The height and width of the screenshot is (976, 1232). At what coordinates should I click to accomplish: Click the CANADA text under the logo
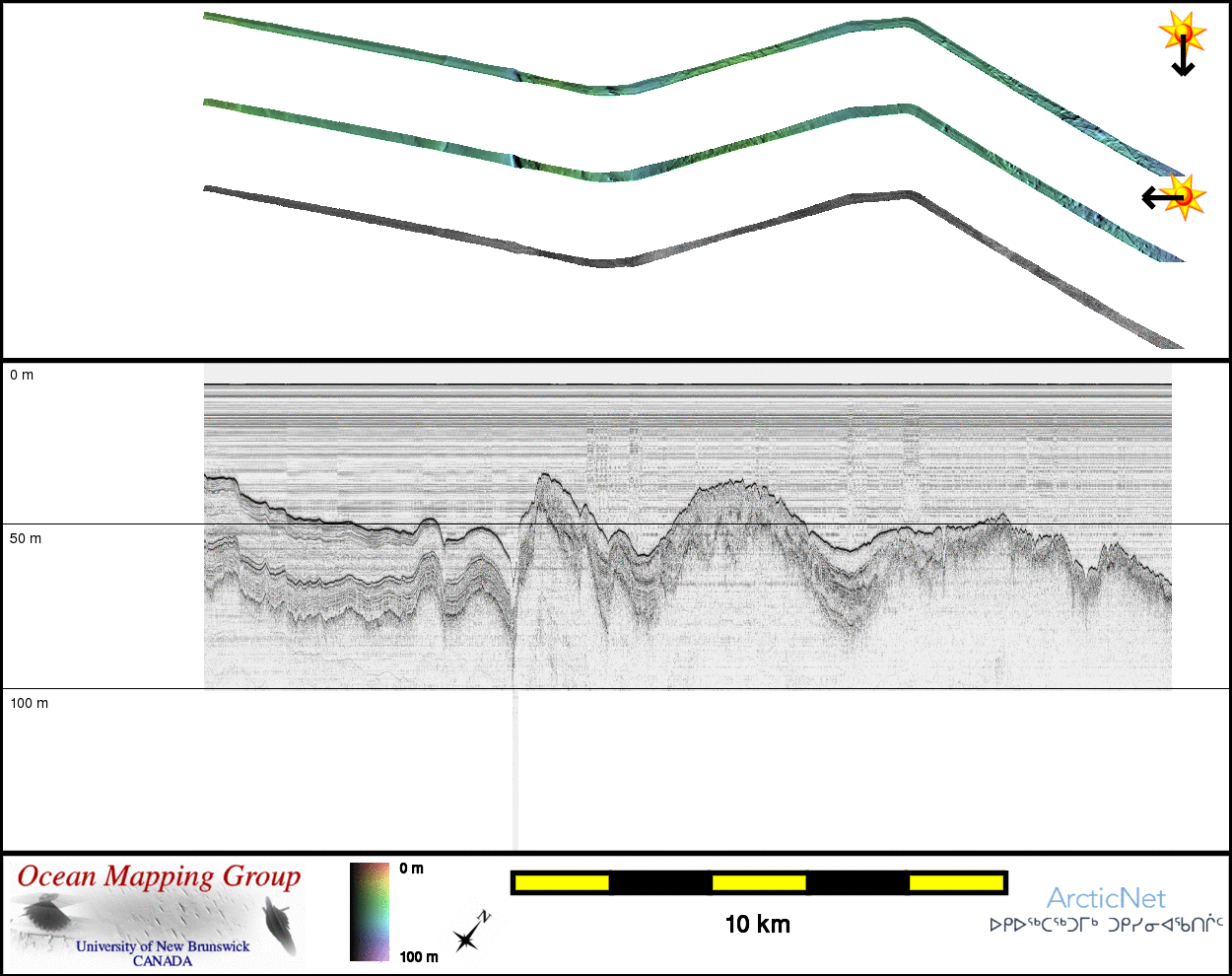pos(163,961)
